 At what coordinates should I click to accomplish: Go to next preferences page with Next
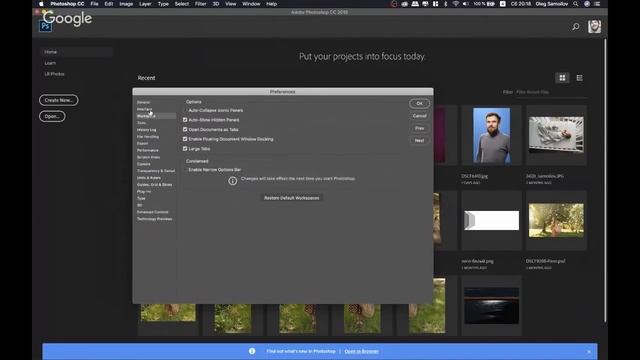[x=419, y=140]
